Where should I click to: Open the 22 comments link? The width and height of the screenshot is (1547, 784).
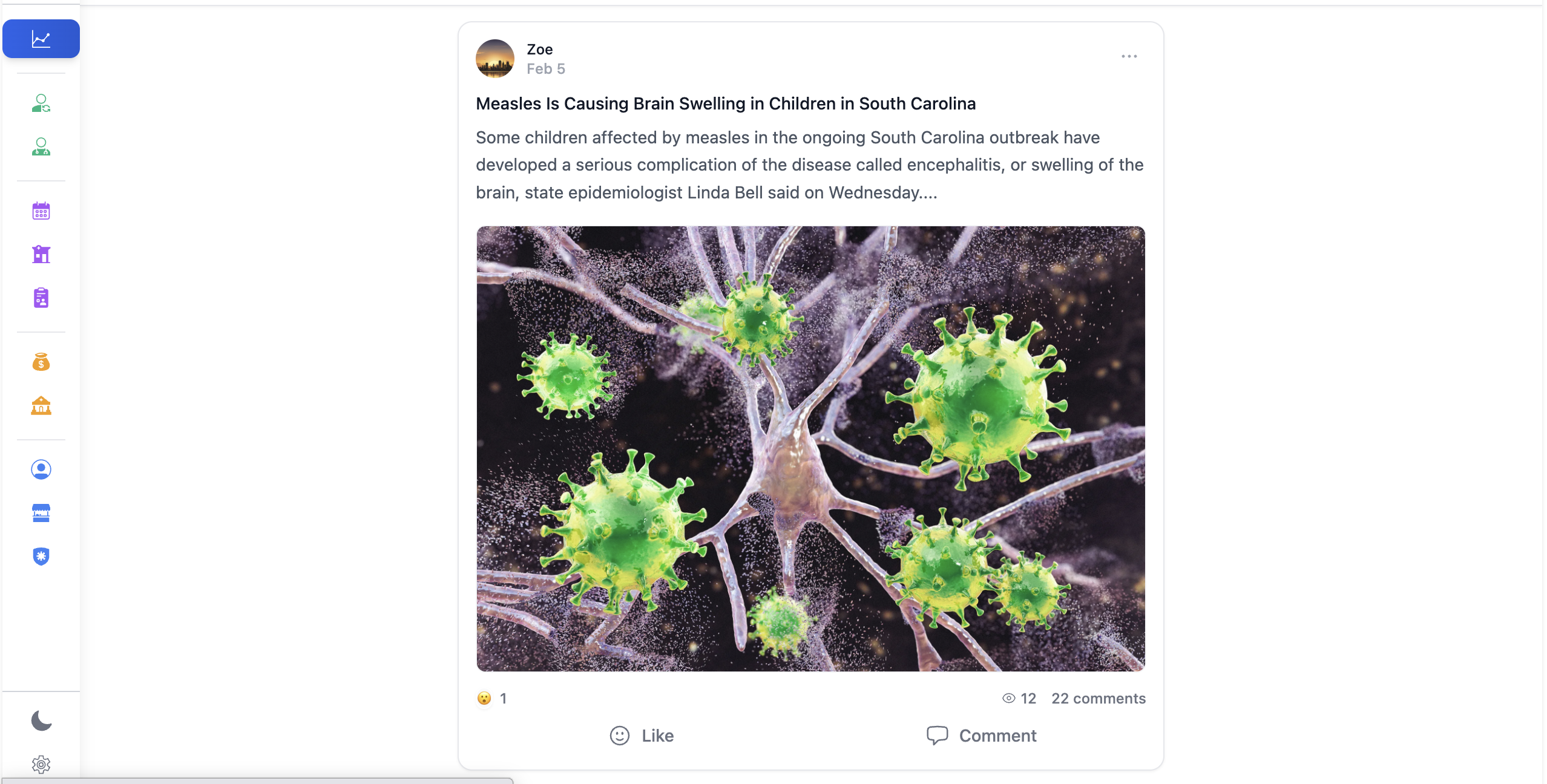[1098, 699]
